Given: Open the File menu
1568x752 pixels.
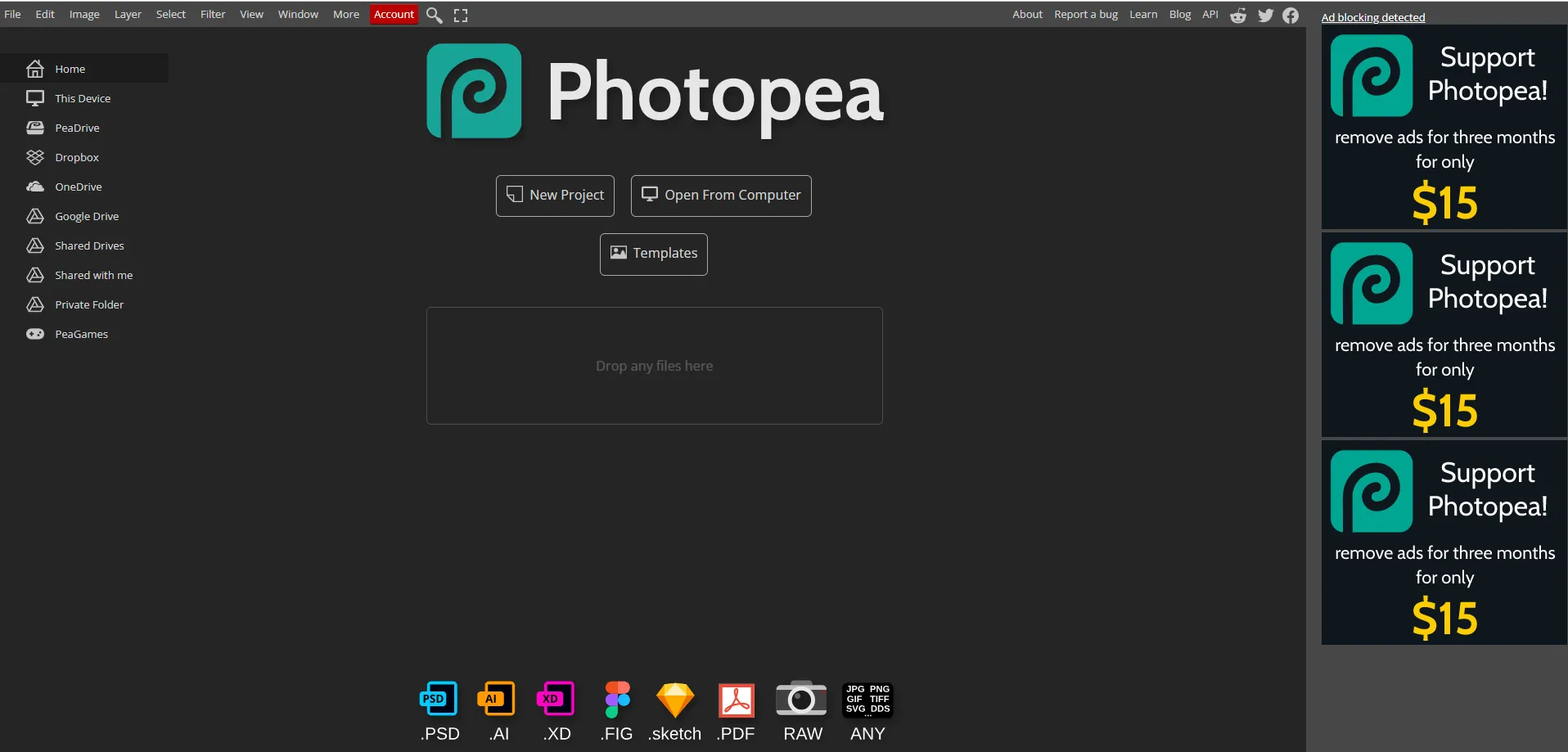Looking at the screenshot, I should click(12, 14).
